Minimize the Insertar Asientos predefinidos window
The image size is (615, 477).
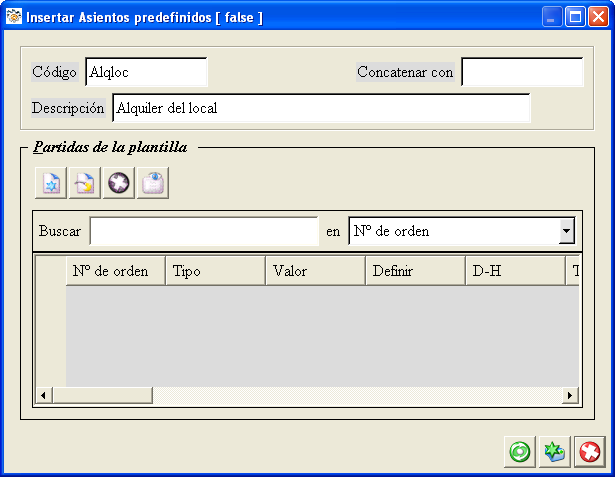[x=552, y=17]
